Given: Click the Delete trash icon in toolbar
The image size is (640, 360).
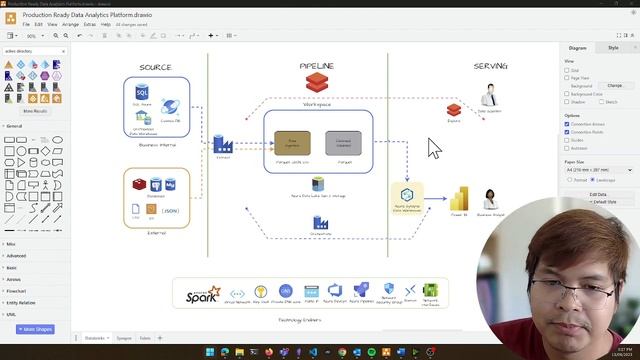Looking at the screenshot, I should (104, 36).
